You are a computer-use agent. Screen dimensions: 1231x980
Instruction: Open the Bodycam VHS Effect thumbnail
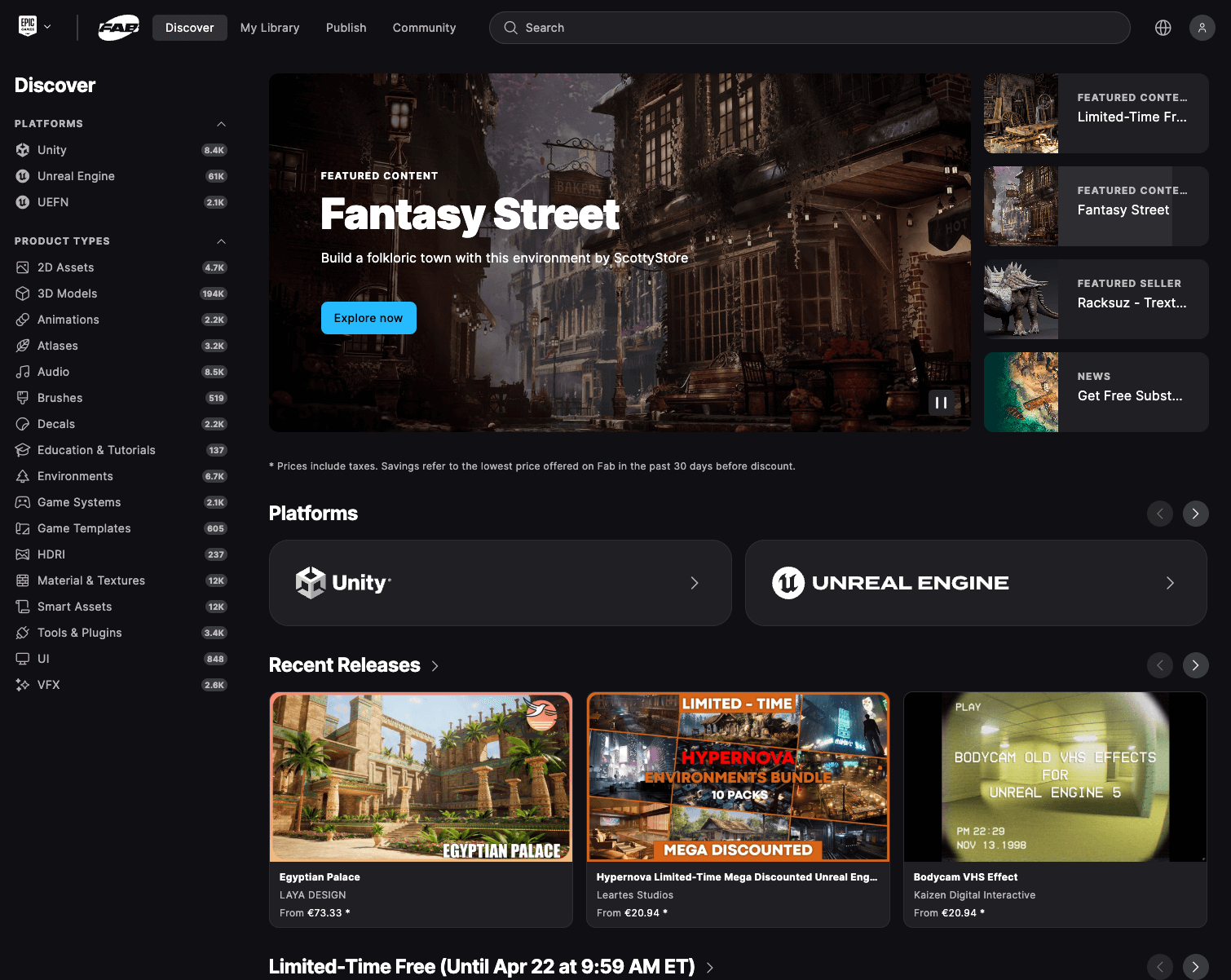pos(1055,777)
